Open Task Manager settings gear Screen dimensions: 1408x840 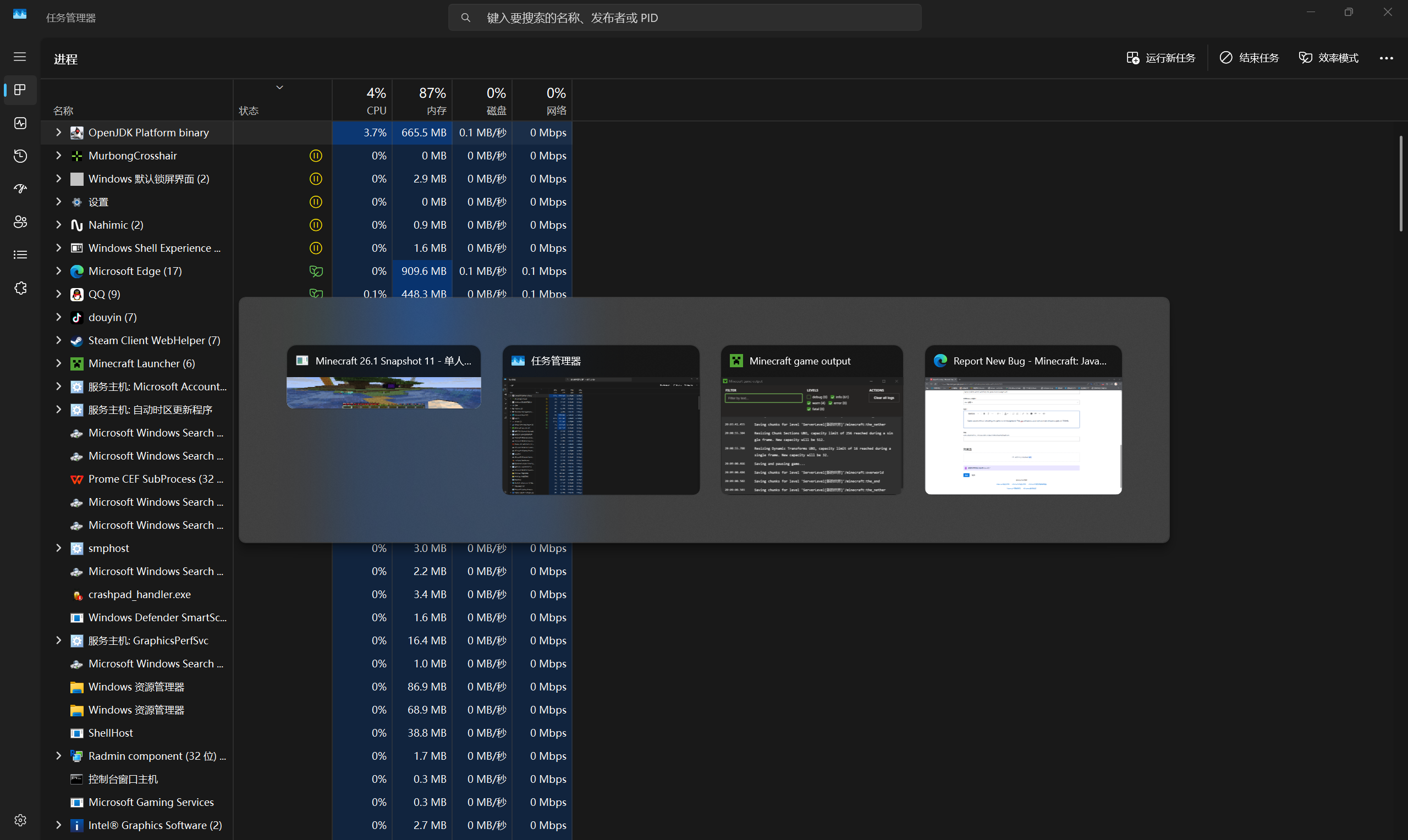point(20,820)
